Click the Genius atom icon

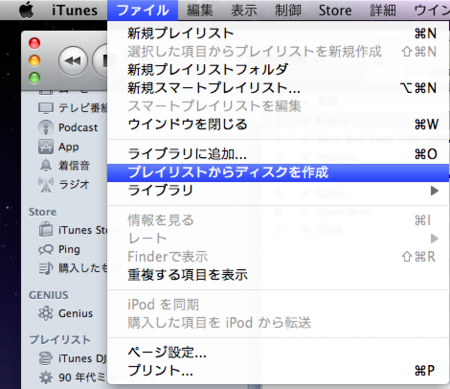click(x=46, y=313)
